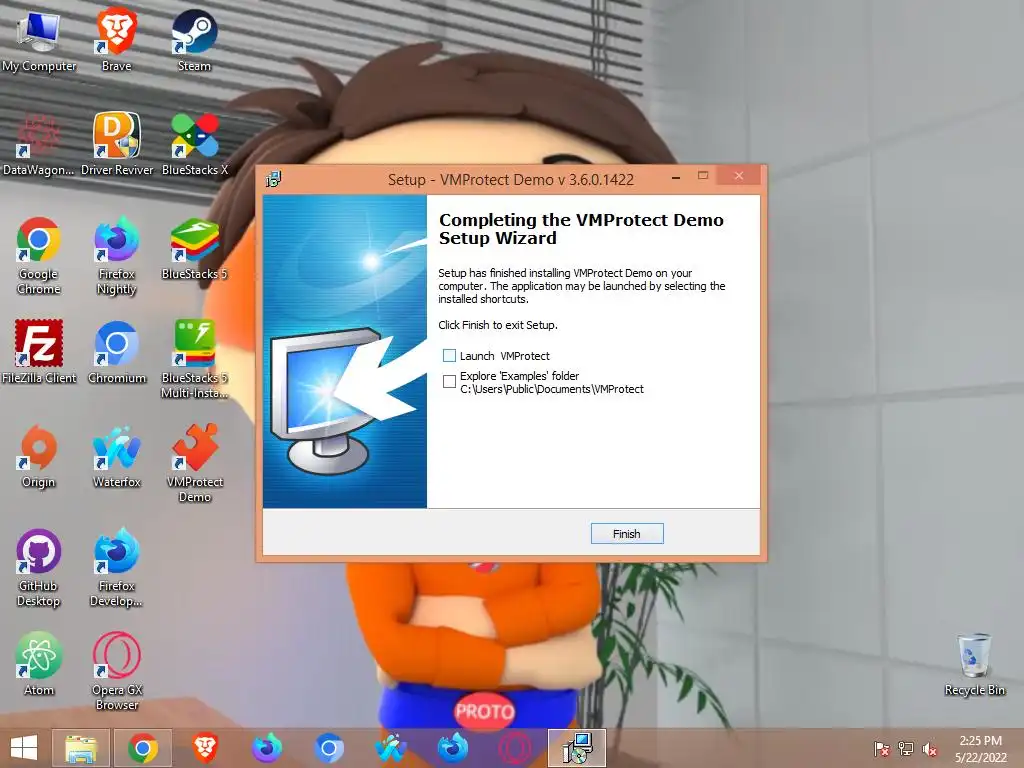This screenshot has height=768, width=1024.
Task: Open File Explorer from the taskbar
Action: click(81, 748)
